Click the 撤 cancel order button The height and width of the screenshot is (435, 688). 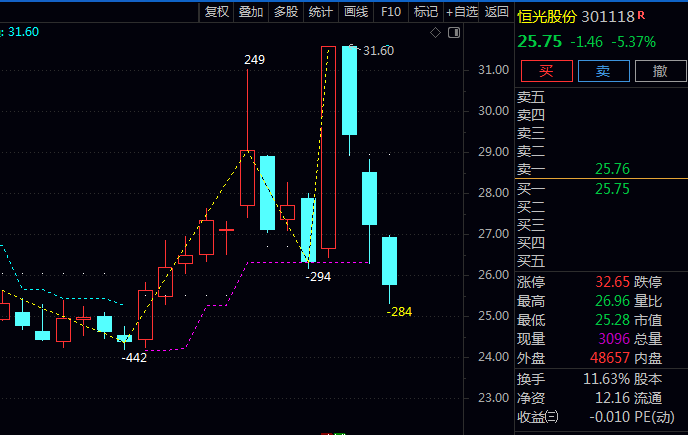point(660,71)
